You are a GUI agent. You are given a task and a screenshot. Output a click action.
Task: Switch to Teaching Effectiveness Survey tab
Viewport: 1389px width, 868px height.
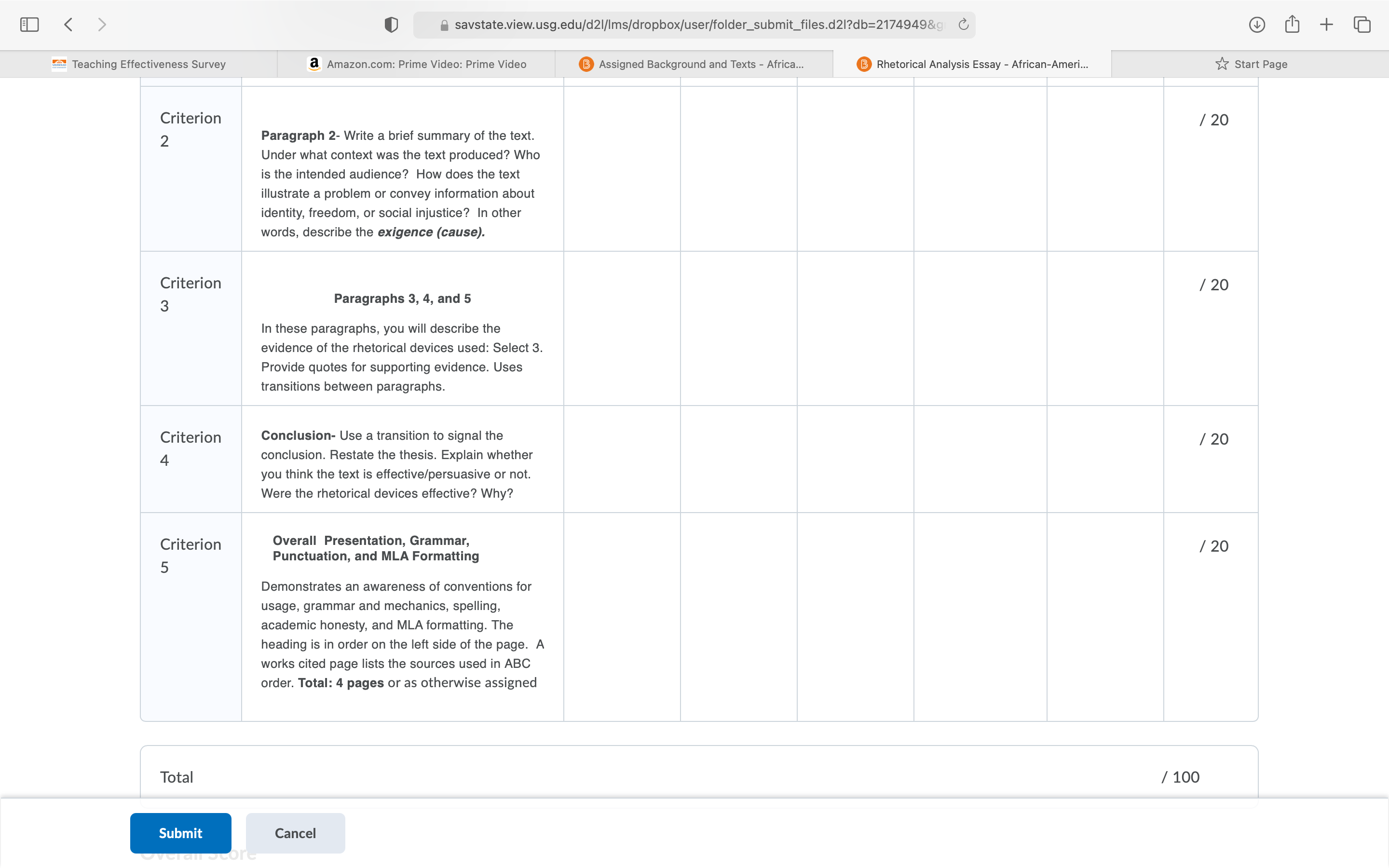(139, 64)
